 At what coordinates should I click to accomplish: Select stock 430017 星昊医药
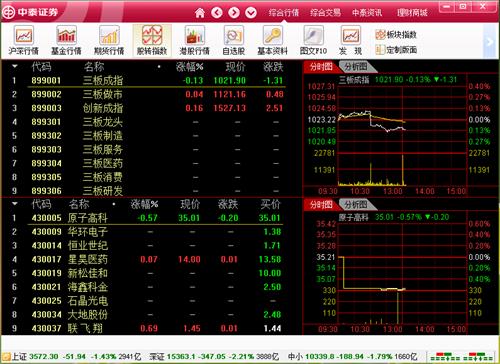[x=148, y=259]
